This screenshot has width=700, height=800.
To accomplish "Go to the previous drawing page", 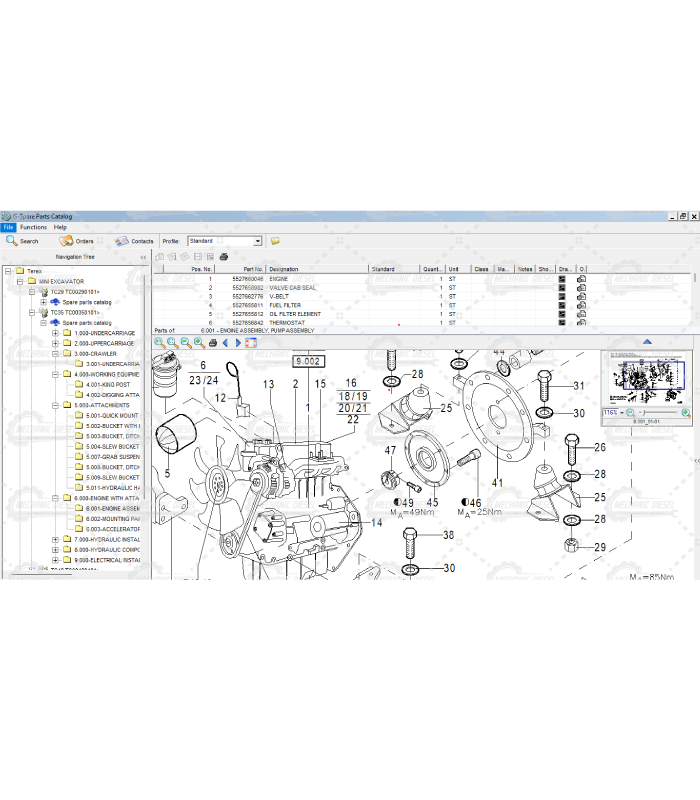I will [x=226, y=343].
